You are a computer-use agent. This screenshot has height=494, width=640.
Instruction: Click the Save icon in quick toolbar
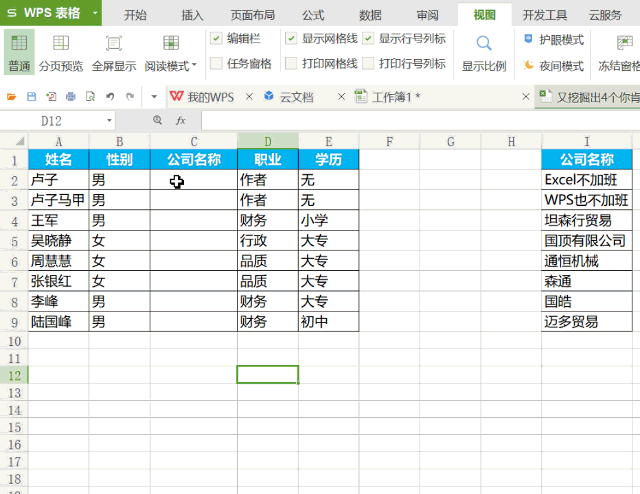(31, 97)
